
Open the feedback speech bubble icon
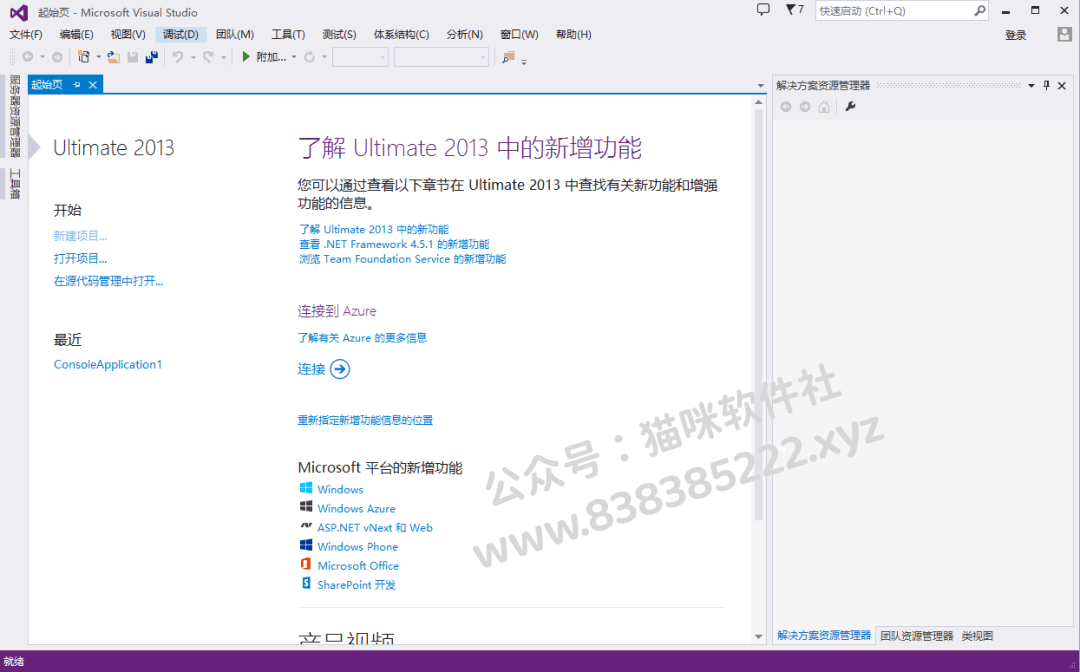pyautogui.click(x=762, y=10)
